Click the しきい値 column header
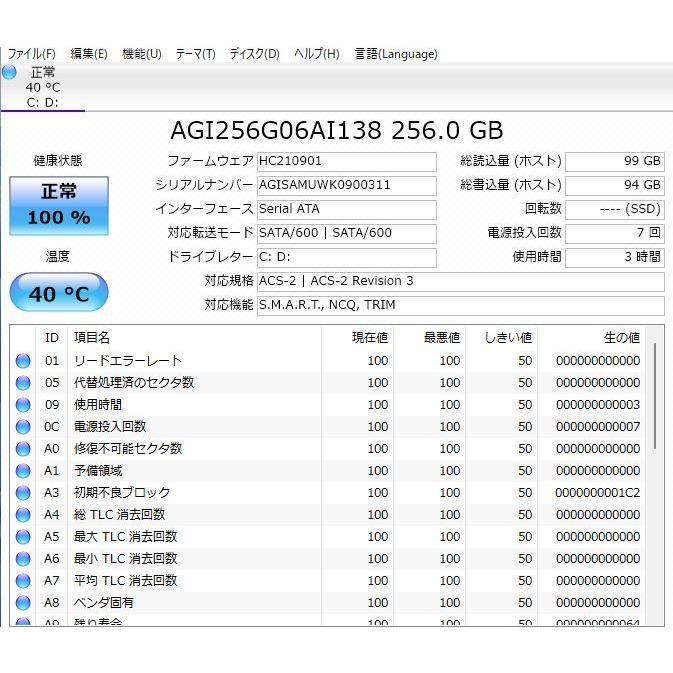This screenshot has width=673, height=673. [502, 338]
